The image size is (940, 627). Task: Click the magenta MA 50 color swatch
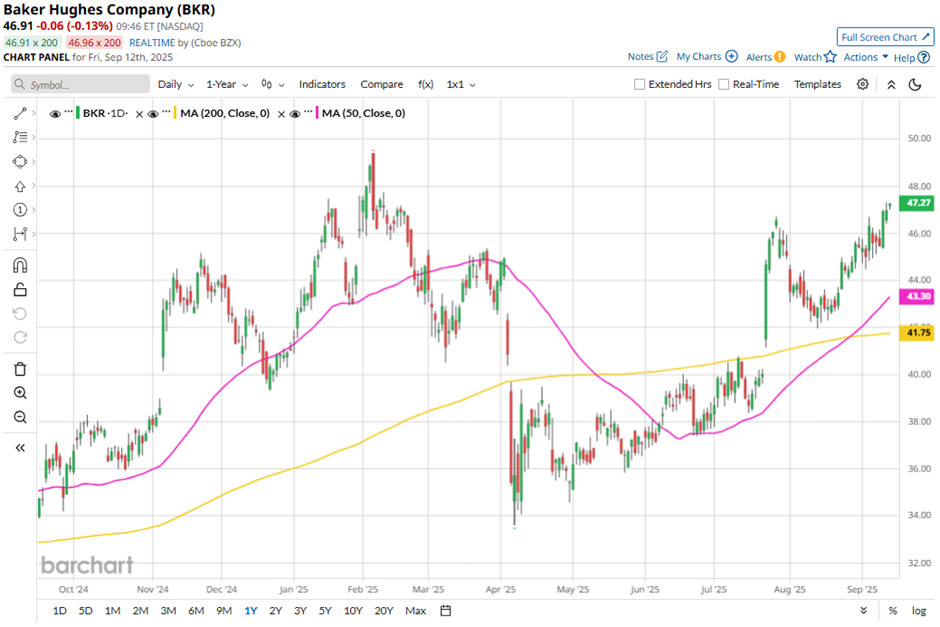point(317,113)
